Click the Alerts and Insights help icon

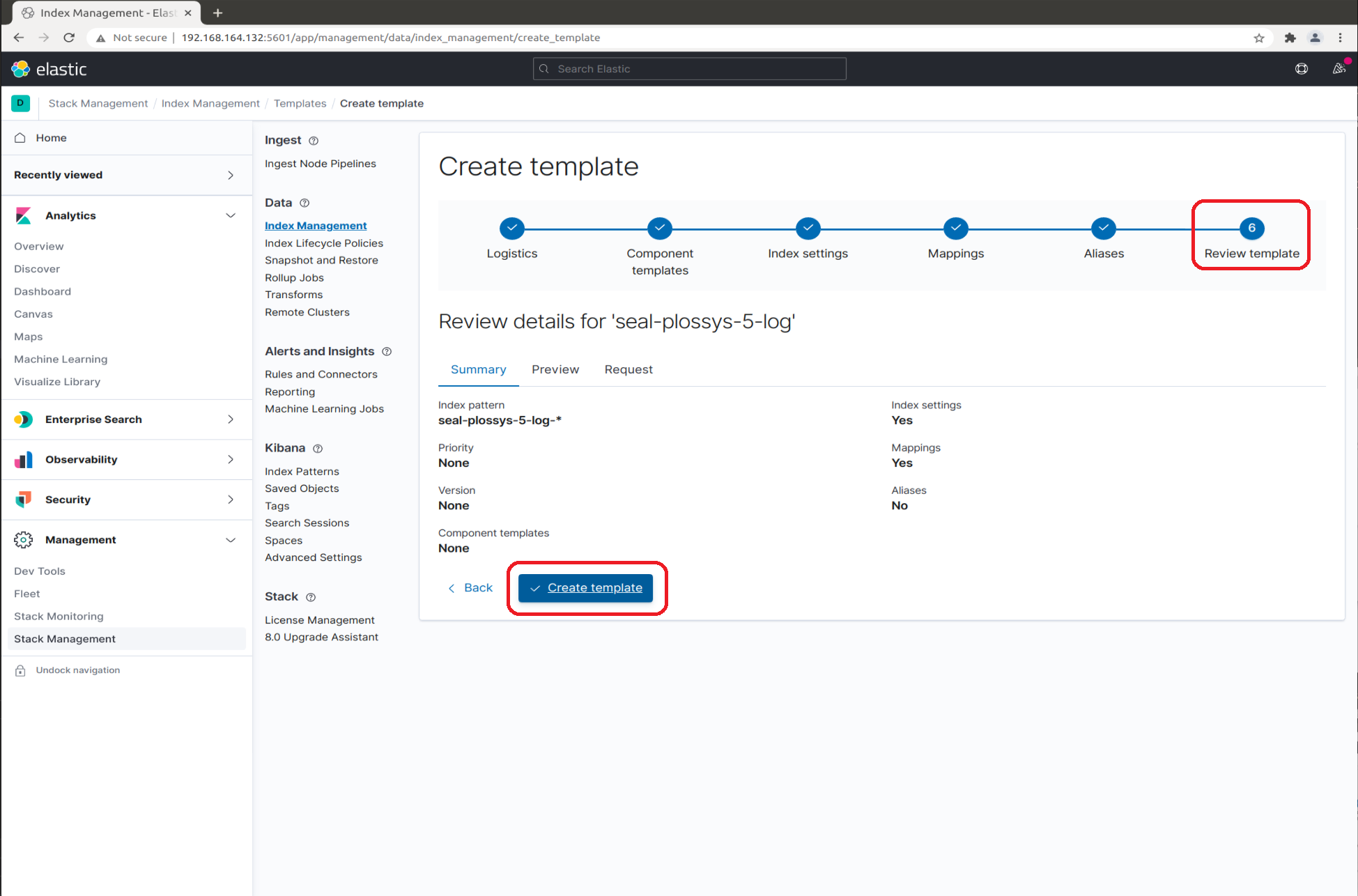(x=387, y=352)
